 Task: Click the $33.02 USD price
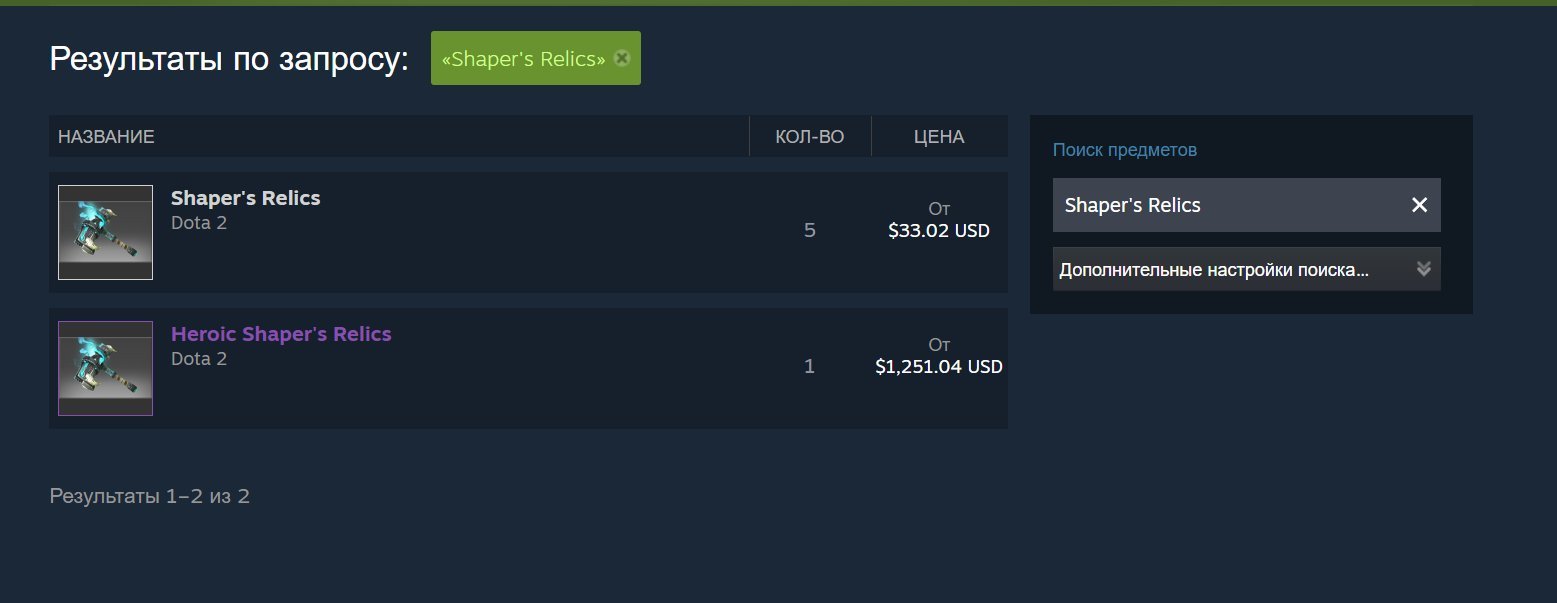point(938,231)
